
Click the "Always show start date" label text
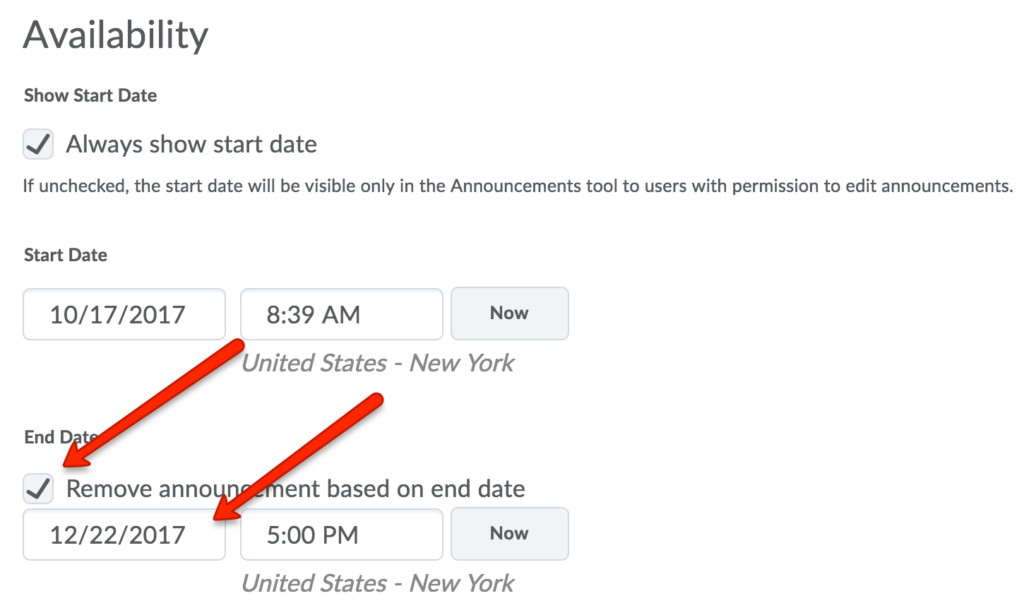tap(191, 144)
